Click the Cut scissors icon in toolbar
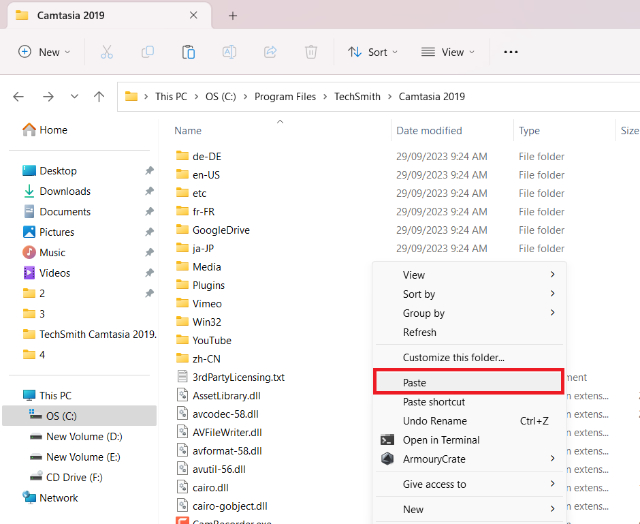The image size is (640, 524). pyautogui.click(x=107, y=52)
